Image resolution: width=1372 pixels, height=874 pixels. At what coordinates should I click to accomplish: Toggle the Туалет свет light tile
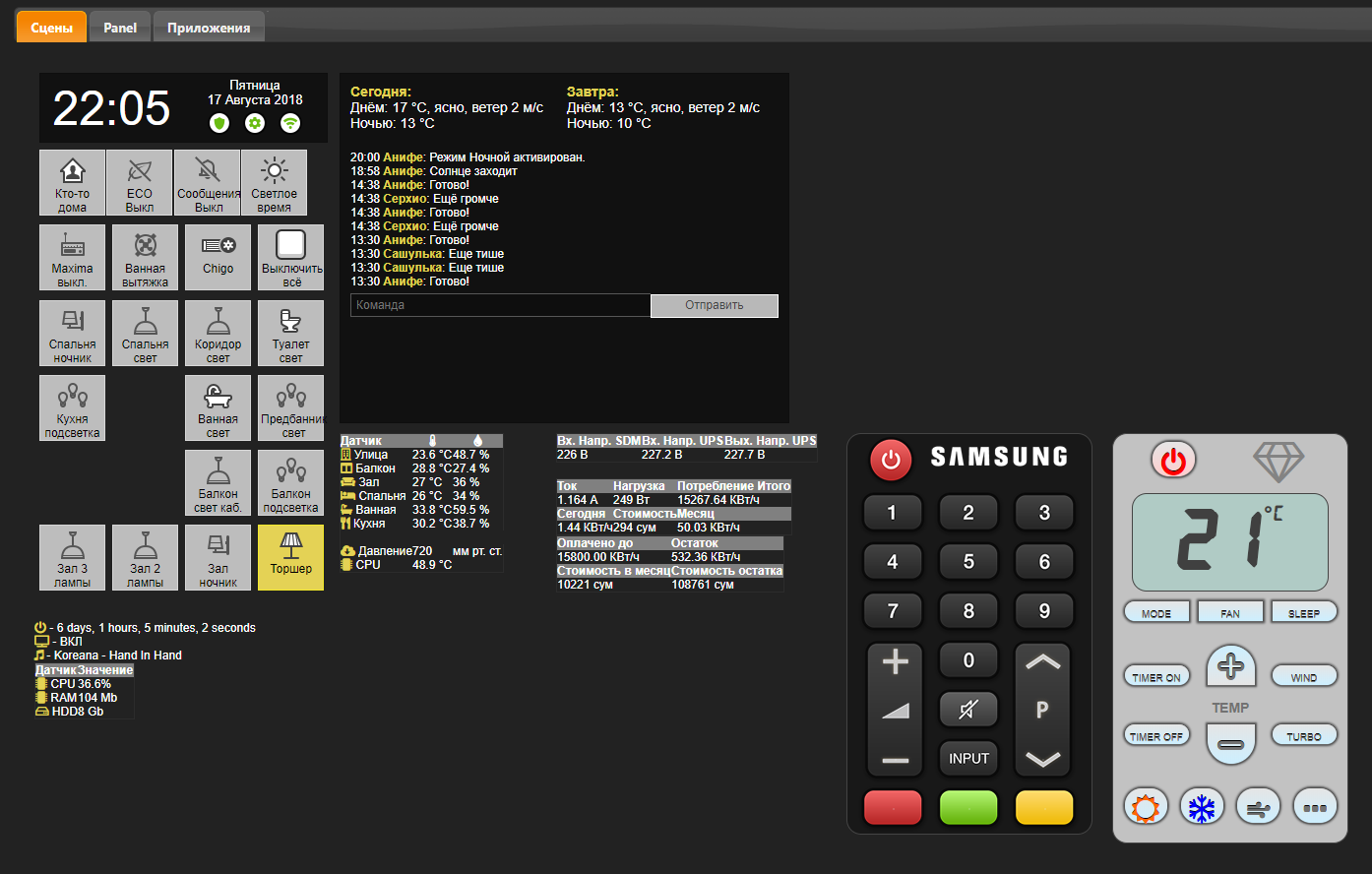tap(290, 334)
